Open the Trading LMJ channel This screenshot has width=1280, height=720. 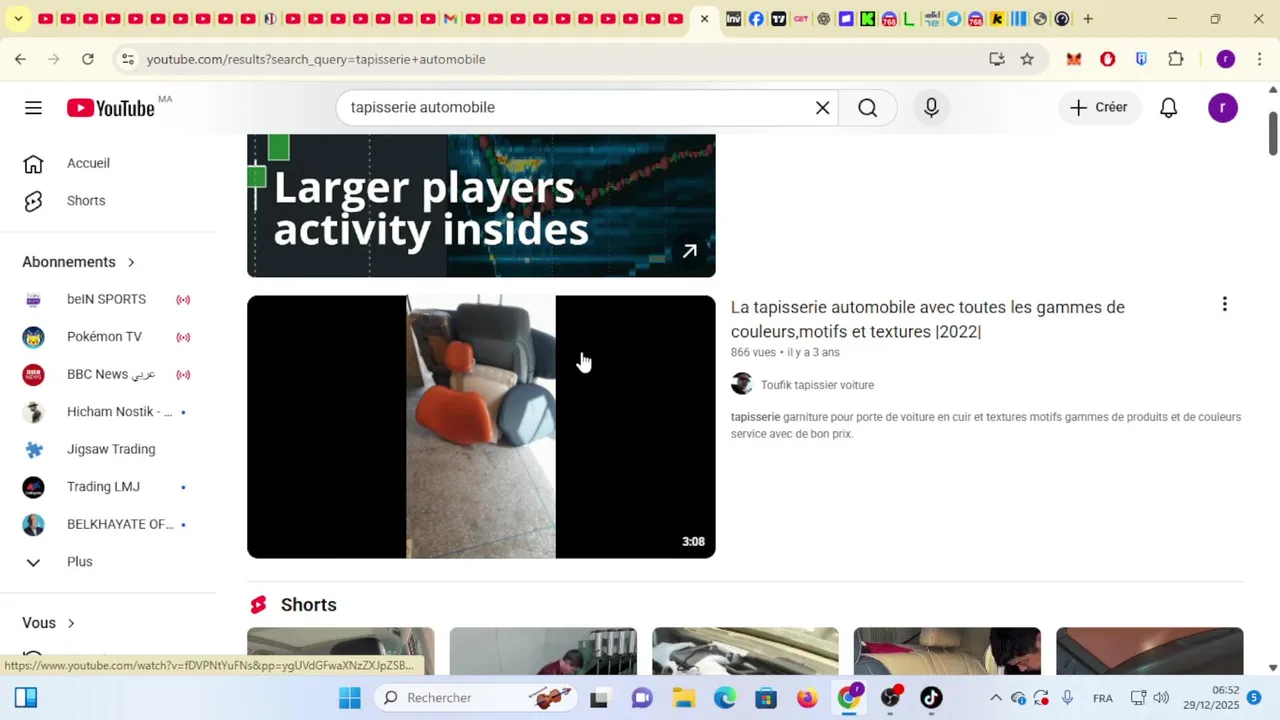[x=108, y=487]
